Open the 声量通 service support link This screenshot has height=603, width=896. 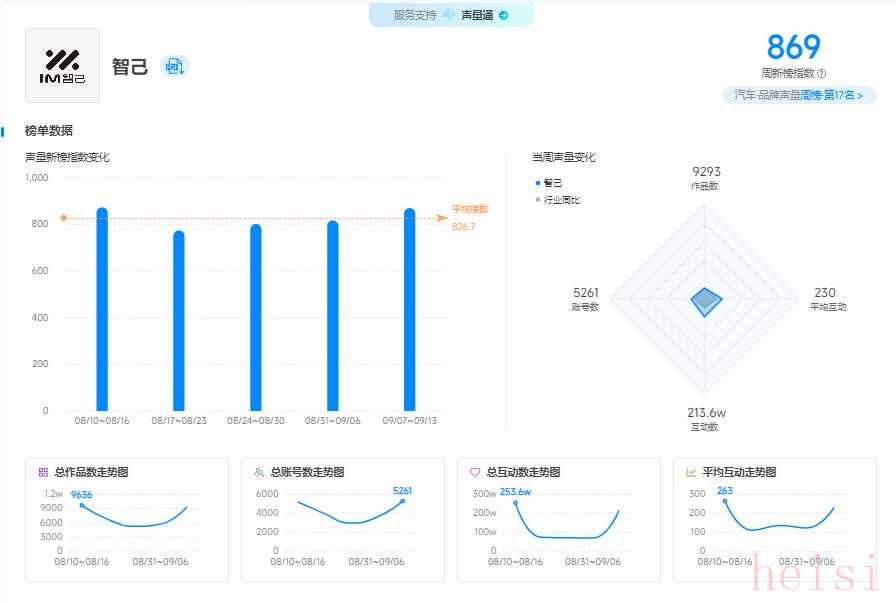[478, 15]
